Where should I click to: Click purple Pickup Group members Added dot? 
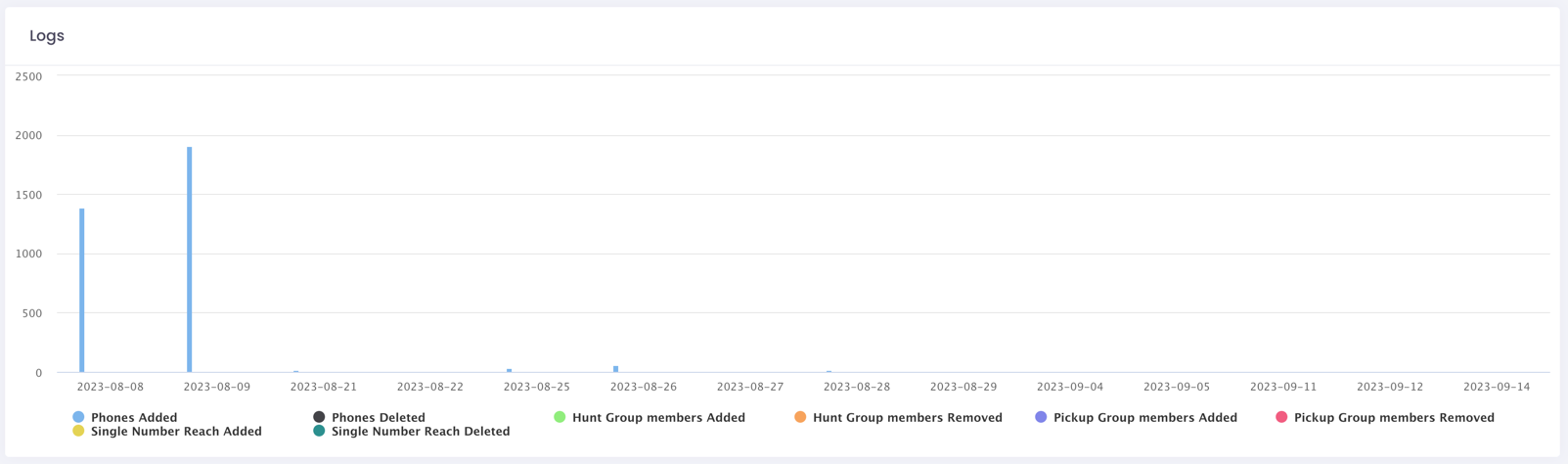click(1041, 417)
